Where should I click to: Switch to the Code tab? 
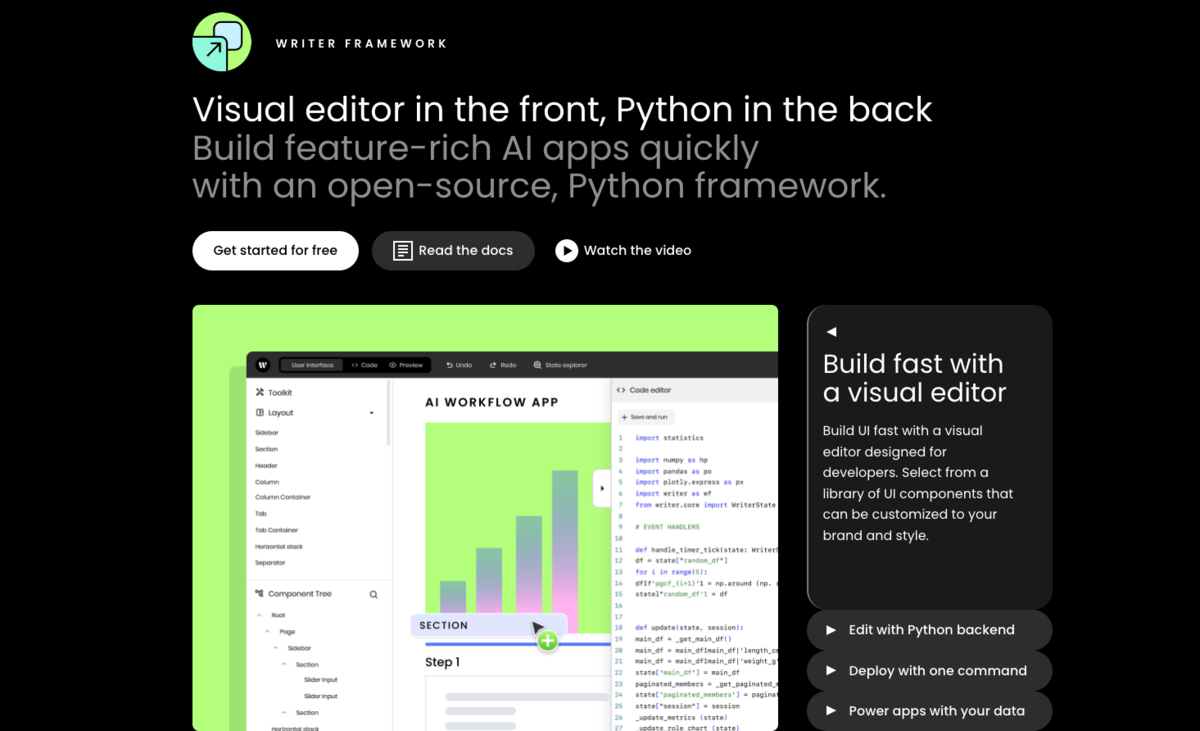(364, 365)
